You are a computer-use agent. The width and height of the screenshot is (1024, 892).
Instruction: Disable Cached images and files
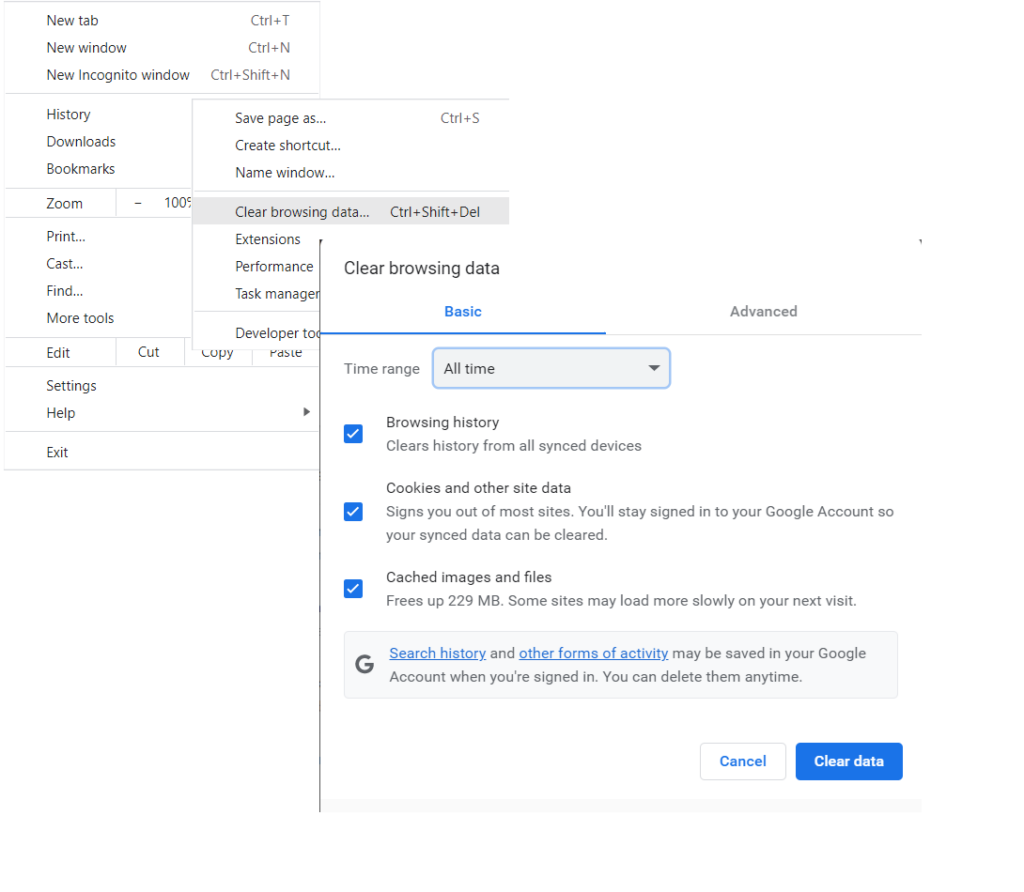coord(353,588)
